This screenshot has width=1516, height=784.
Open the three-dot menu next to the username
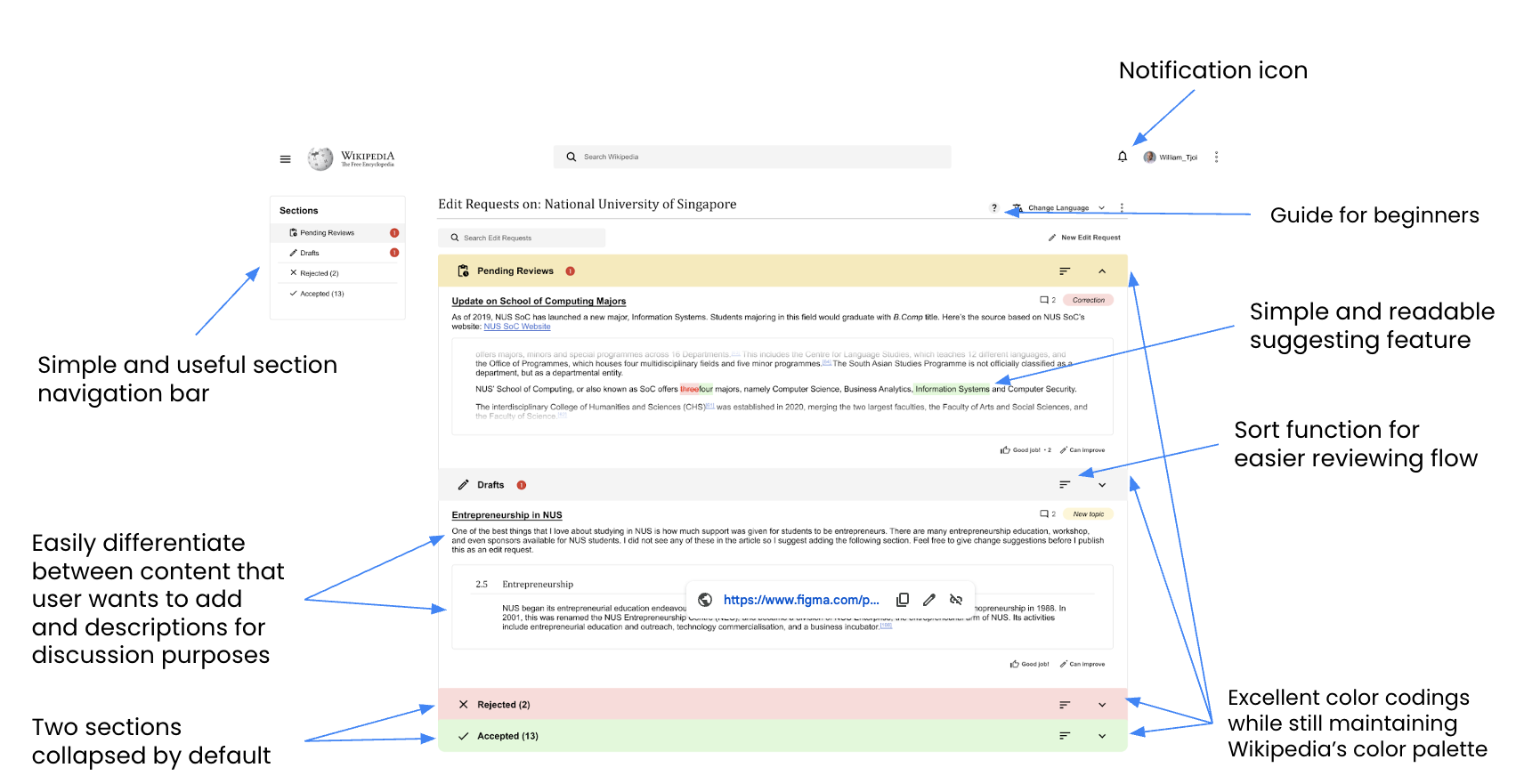[x=1216, y=158]
